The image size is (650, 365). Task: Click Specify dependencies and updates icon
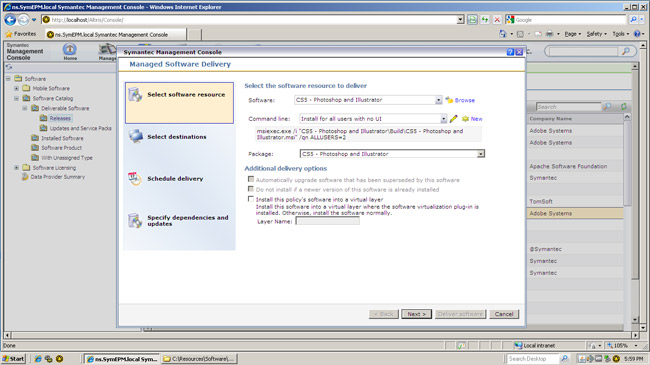pos(135,220)
